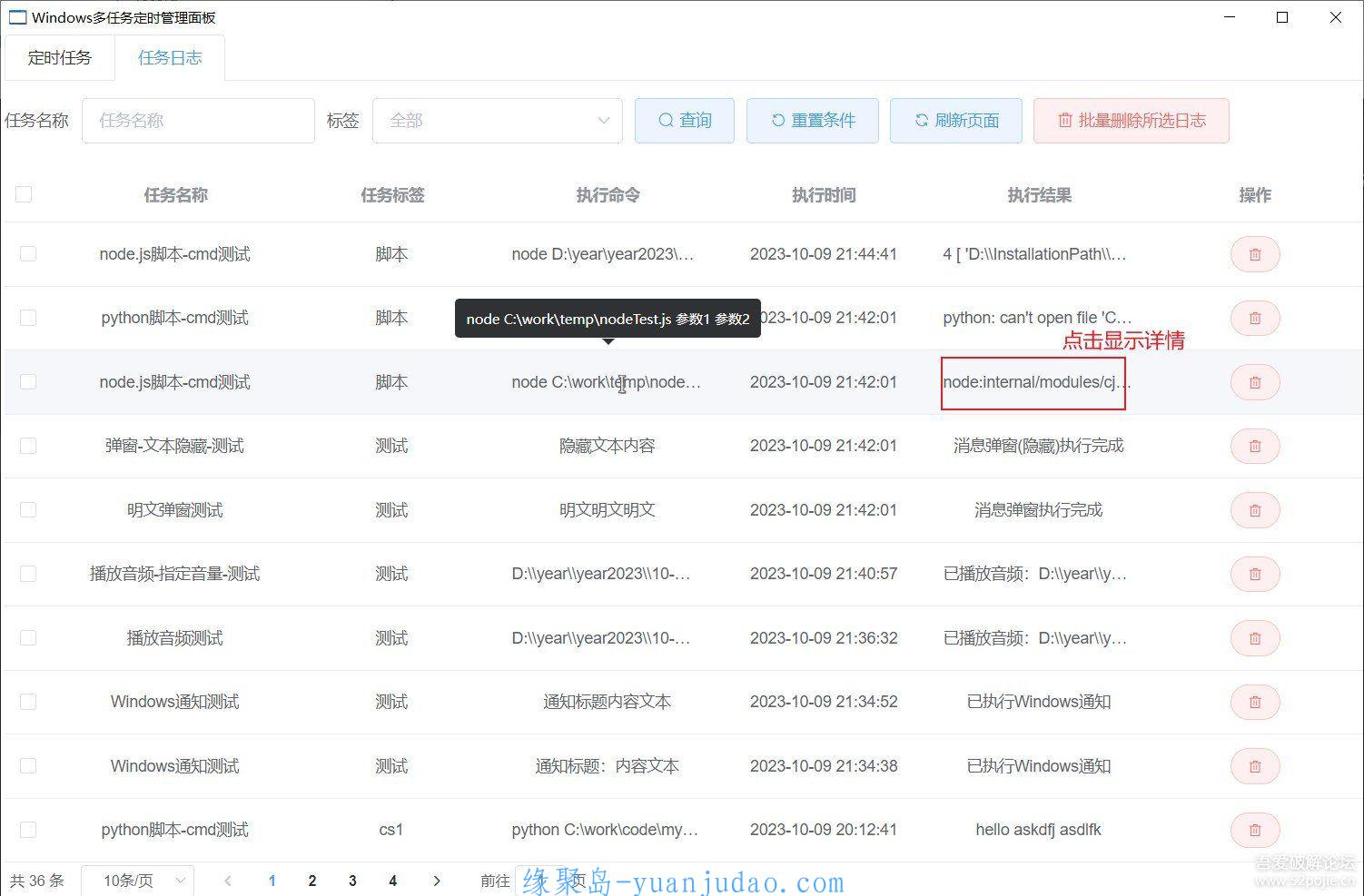Toggle the select-all checkbox in table header
The image size is (1364, 896).
[x=24, y=194]
